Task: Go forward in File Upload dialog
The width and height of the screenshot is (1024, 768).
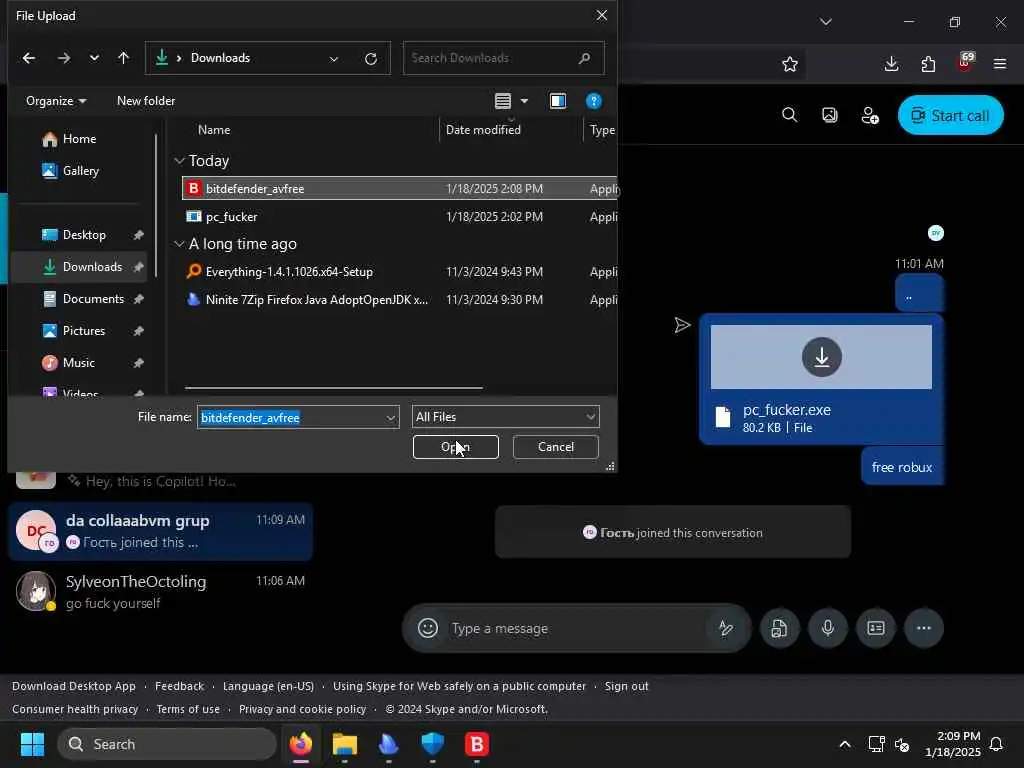Action: tap(63, 58)
